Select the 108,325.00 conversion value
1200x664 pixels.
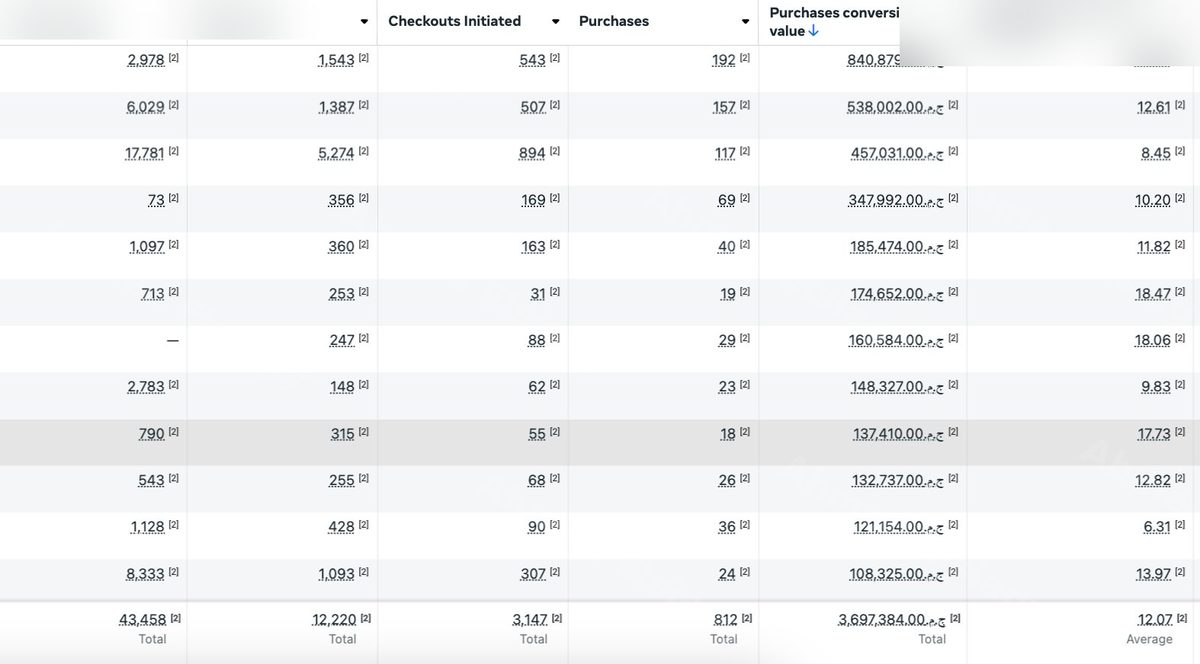point(897,573)
